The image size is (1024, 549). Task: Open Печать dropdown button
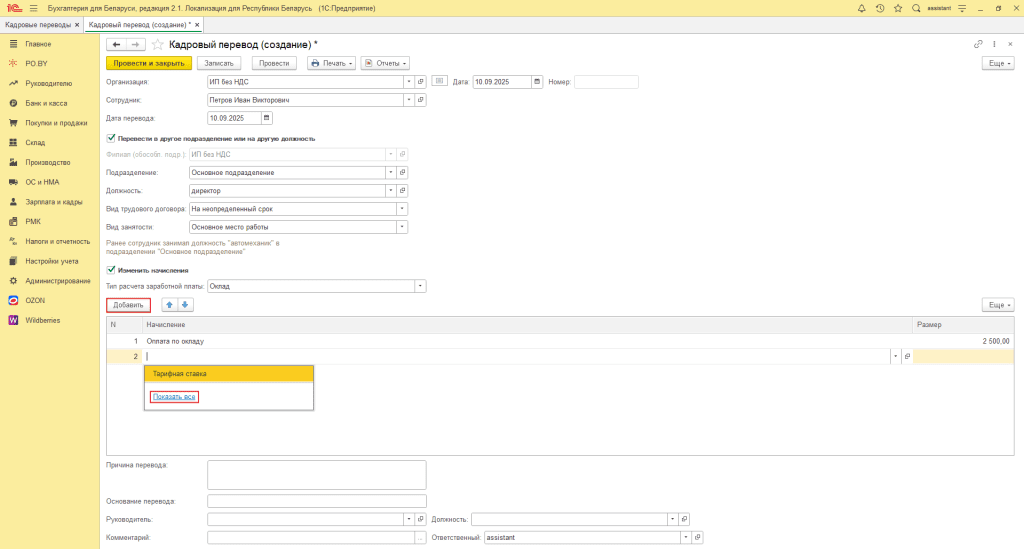pos(331,63)
